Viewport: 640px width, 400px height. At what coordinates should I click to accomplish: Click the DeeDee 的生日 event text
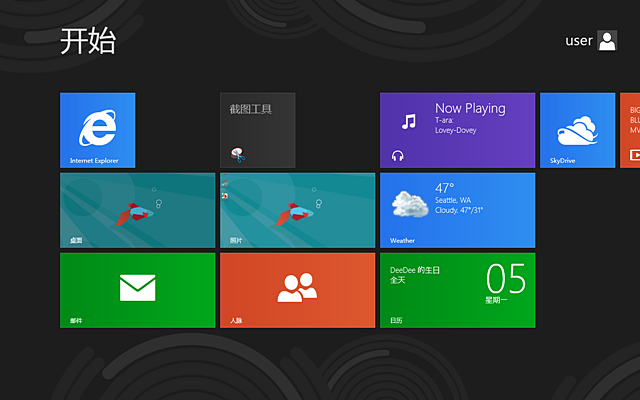coord(415,270)
